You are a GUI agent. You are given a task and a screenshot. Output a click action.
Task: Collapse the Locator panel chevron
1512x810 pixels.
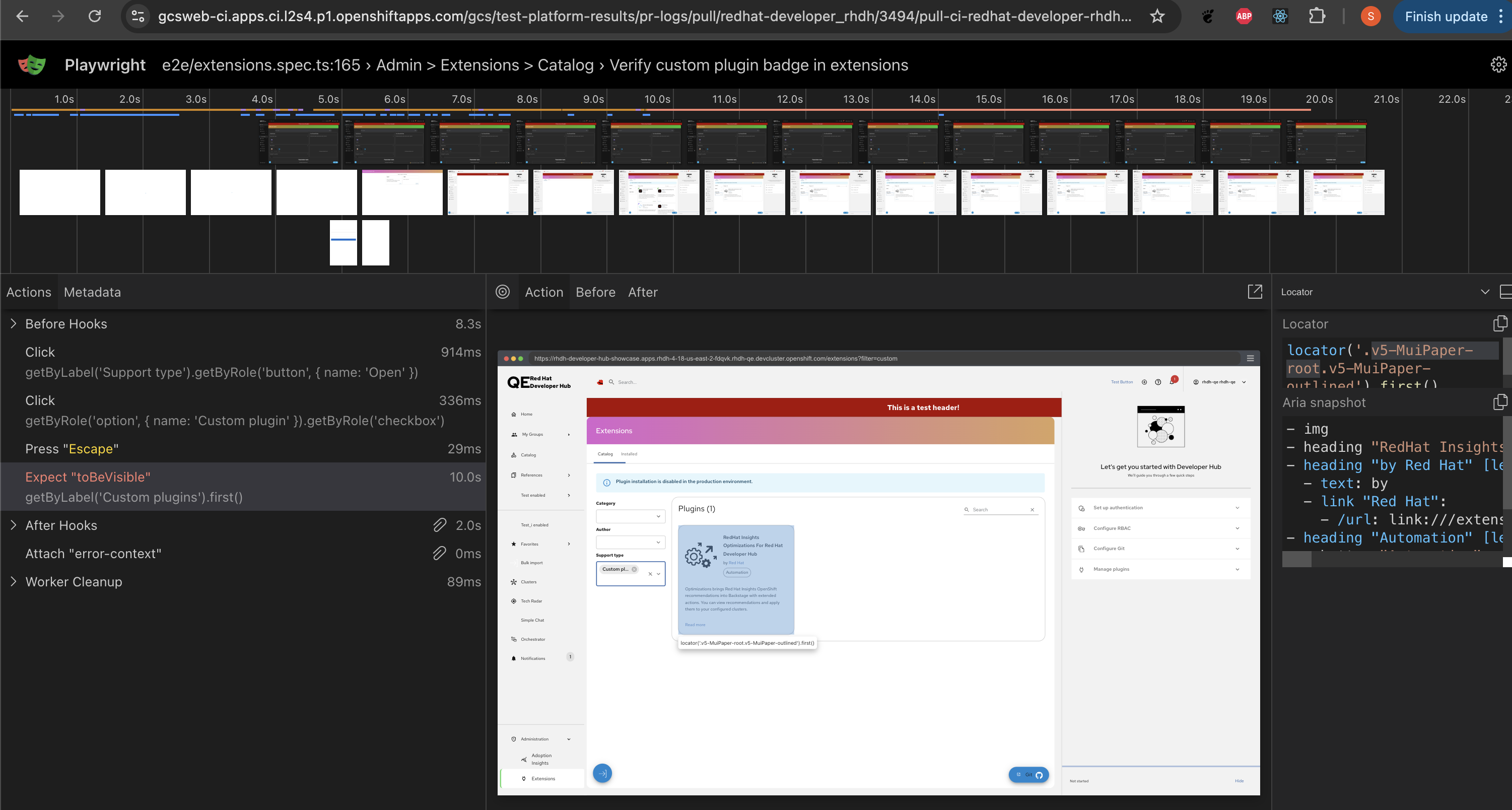pos(1485,292)
